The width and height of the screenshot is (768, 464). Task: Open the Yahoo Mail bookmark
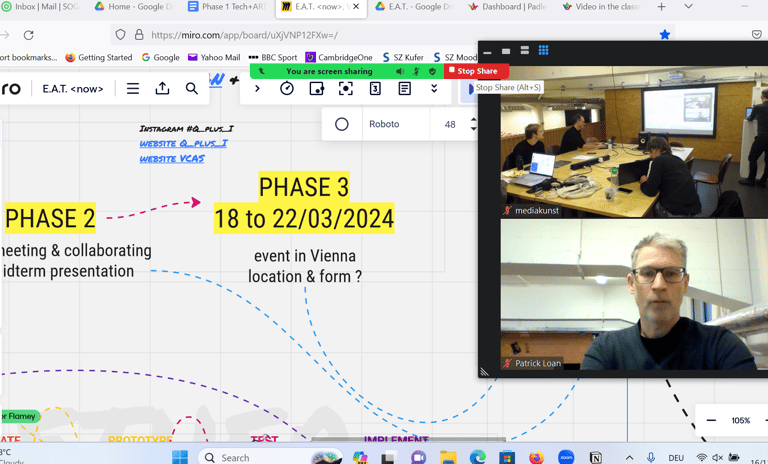214,57
